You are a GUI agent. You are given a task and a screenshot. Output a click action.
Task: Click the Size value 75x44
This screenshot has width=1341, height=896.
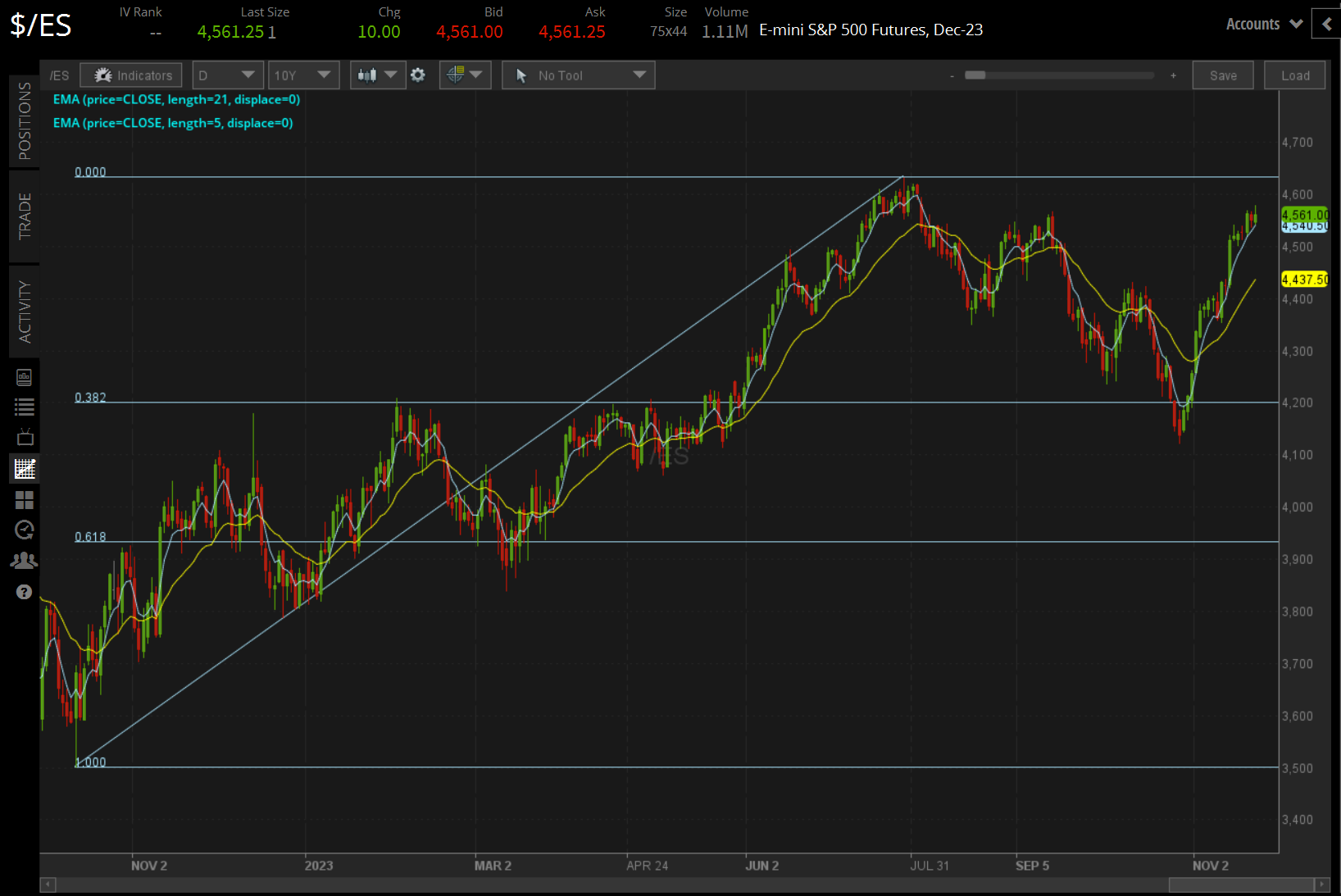(669, 32)
